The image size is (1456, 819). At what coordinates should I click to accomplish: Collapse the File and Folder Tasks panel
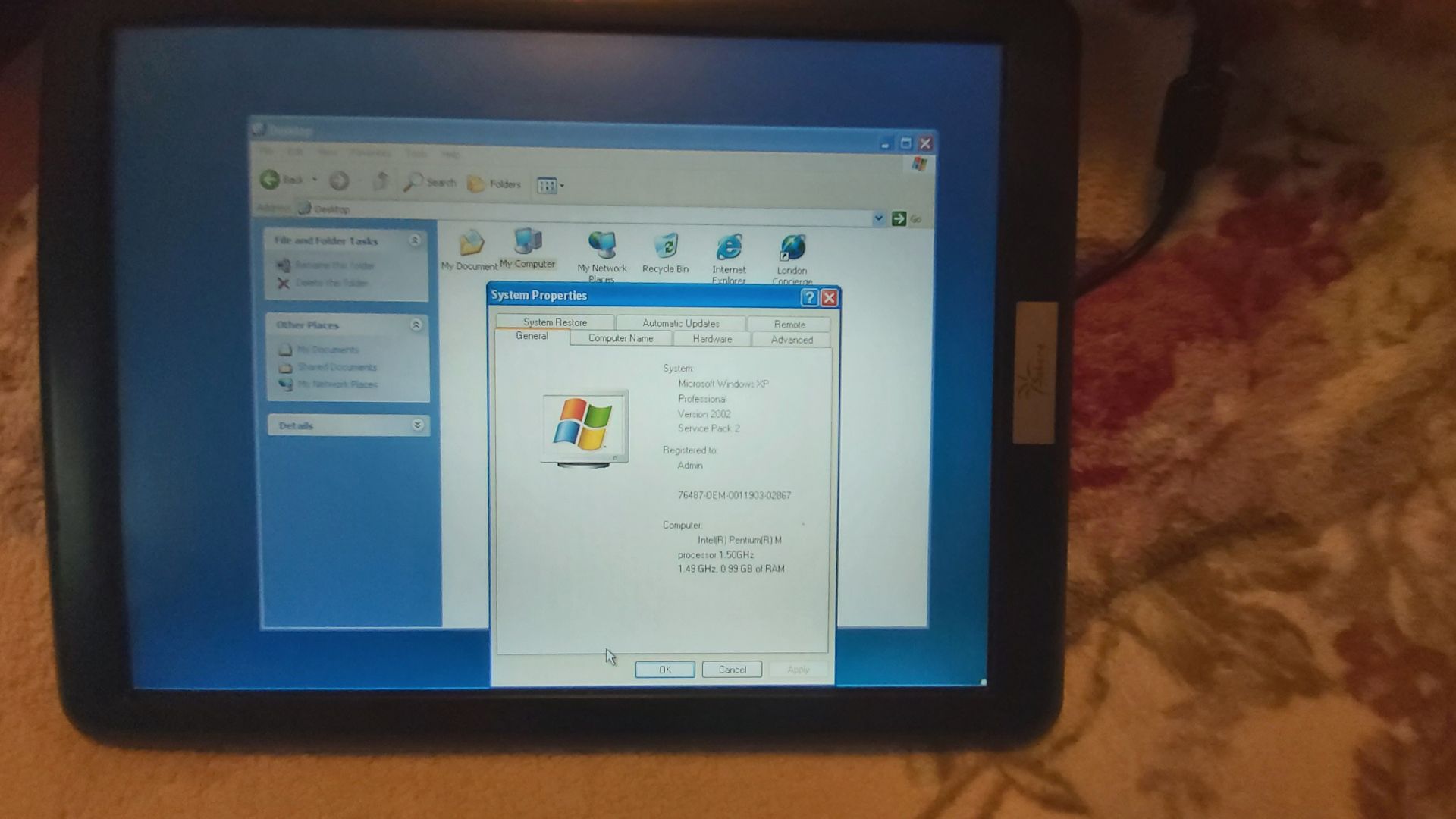click(x=415, y=240)
